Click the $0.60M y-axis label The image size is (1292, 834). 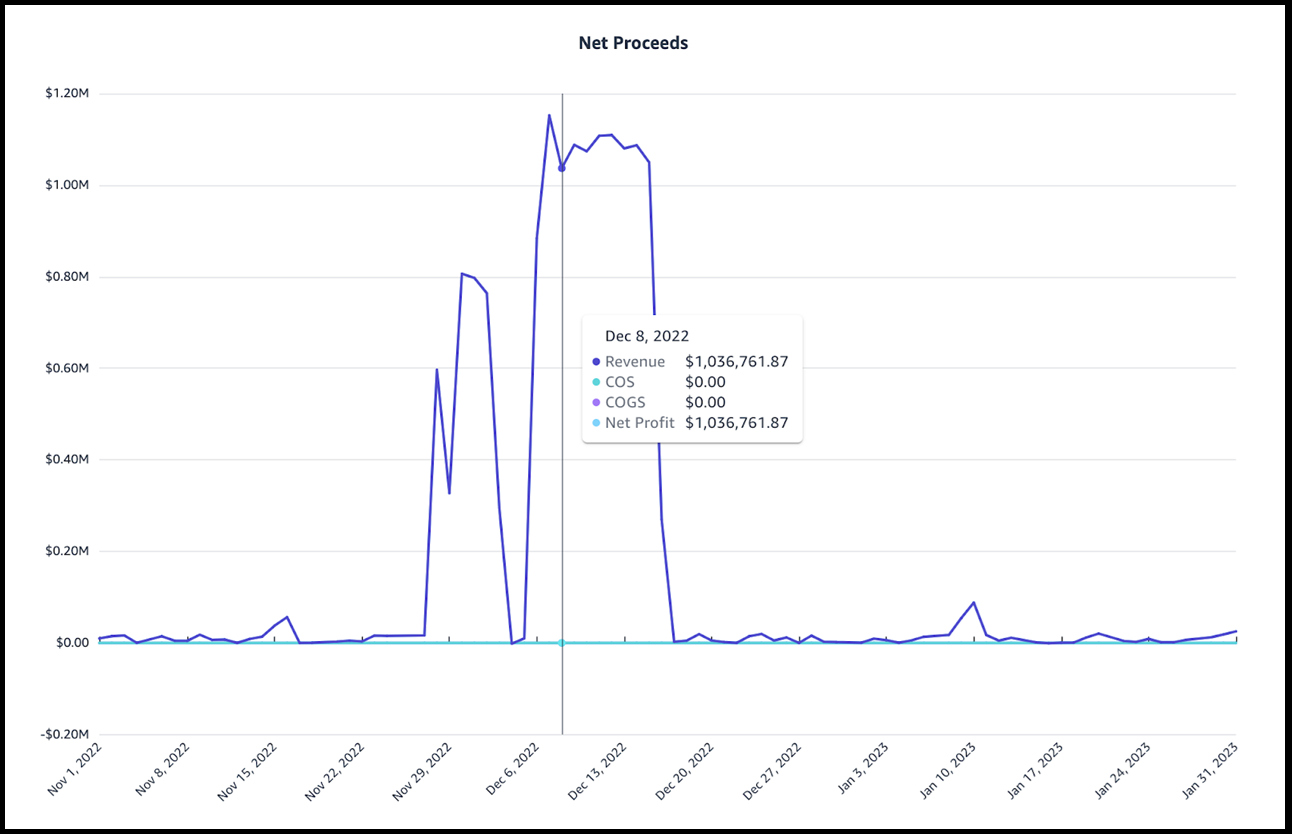[x=67, y=368]
